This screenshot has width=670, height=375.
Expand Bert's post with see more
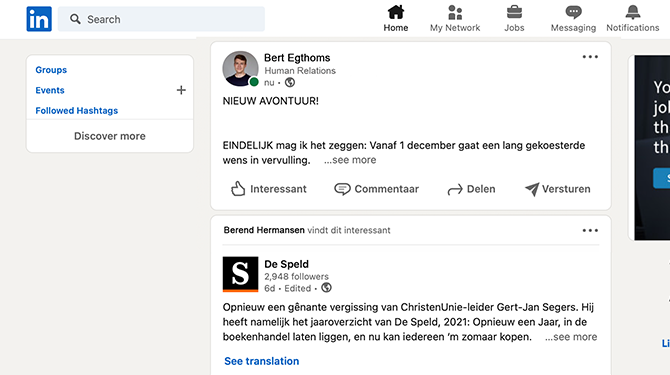350,160
